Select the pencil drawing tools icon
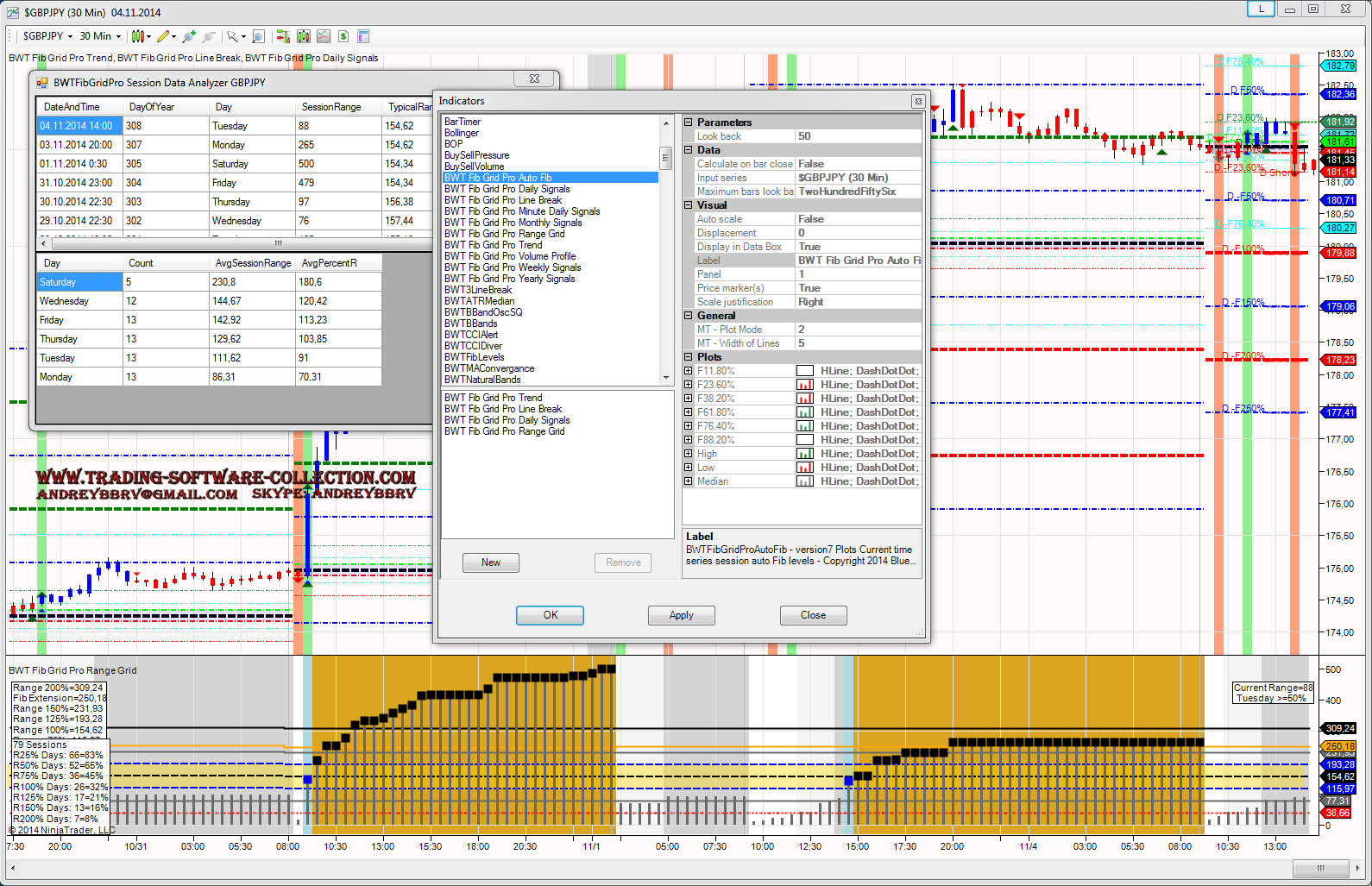The height and width of the screenshot is (886, 1372). click(163, 36)
